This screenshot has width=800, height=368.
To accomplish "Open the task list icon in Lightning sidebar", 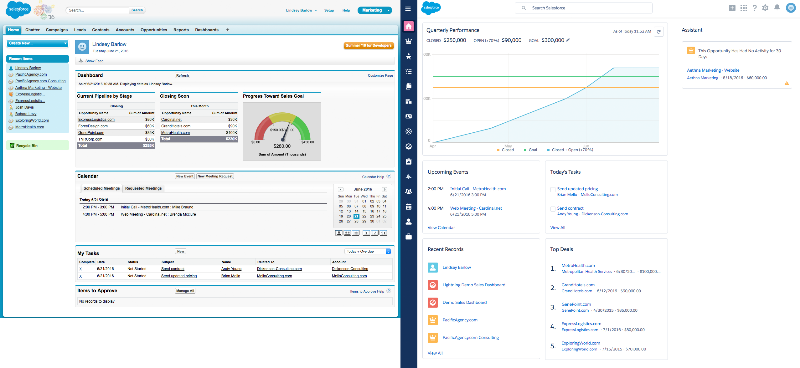I will (408, 71).
